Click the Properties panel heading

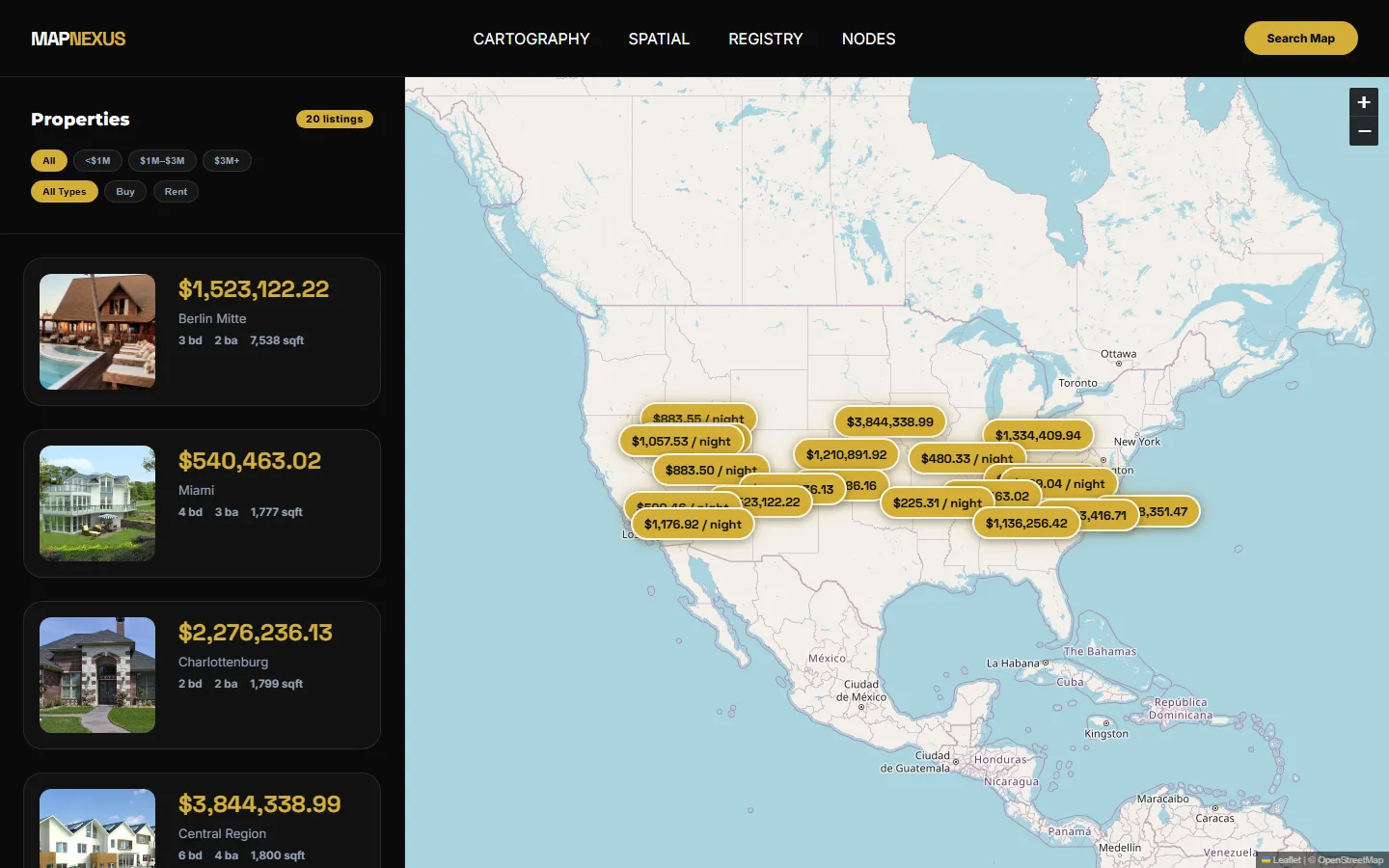[x=80, y=119]
